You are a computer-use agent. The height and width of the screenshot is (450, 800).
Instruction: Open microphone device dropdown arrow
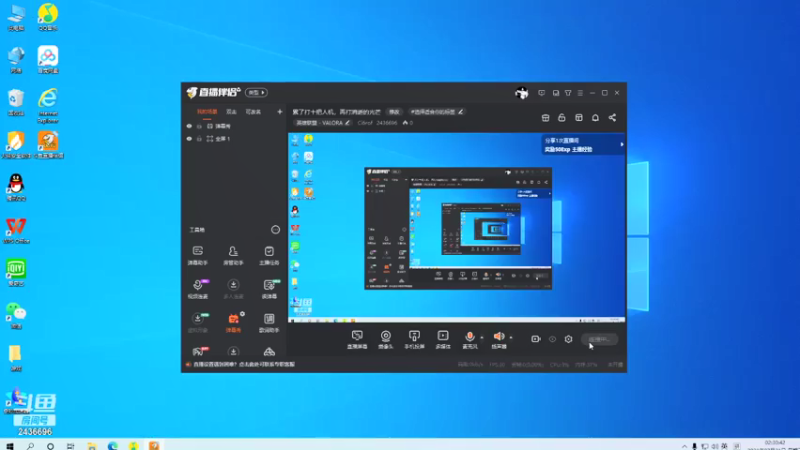point(482,337)
